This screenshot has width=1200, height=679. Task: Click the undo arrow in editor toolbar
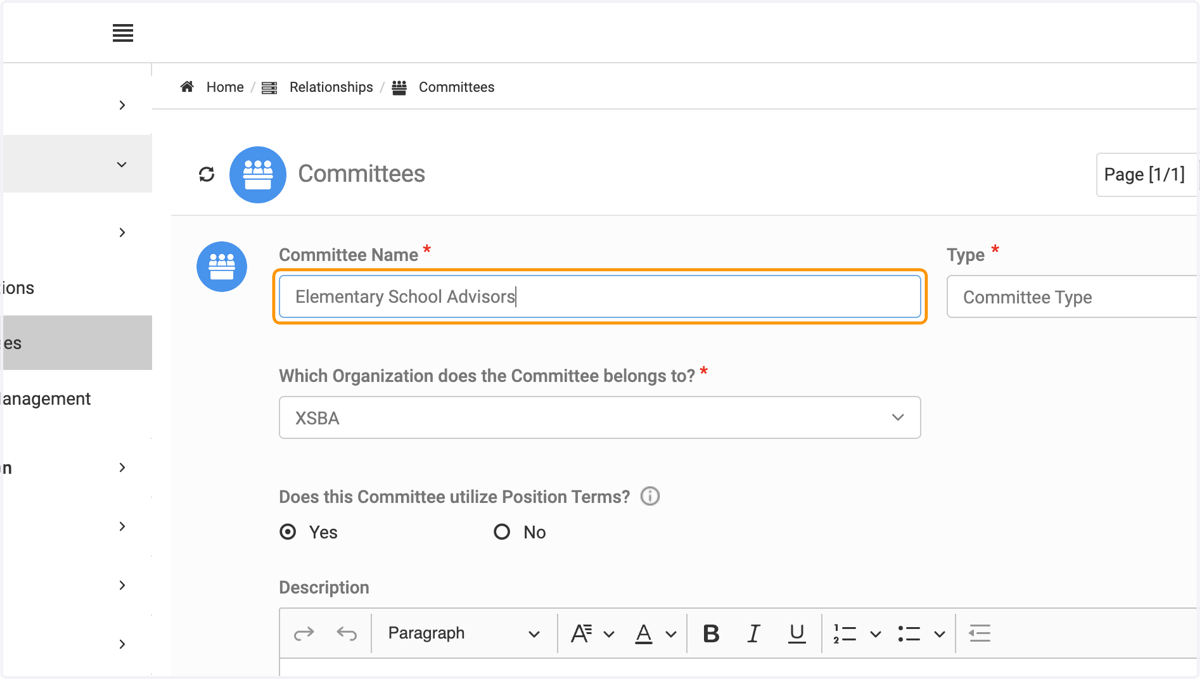pos(347,633)
